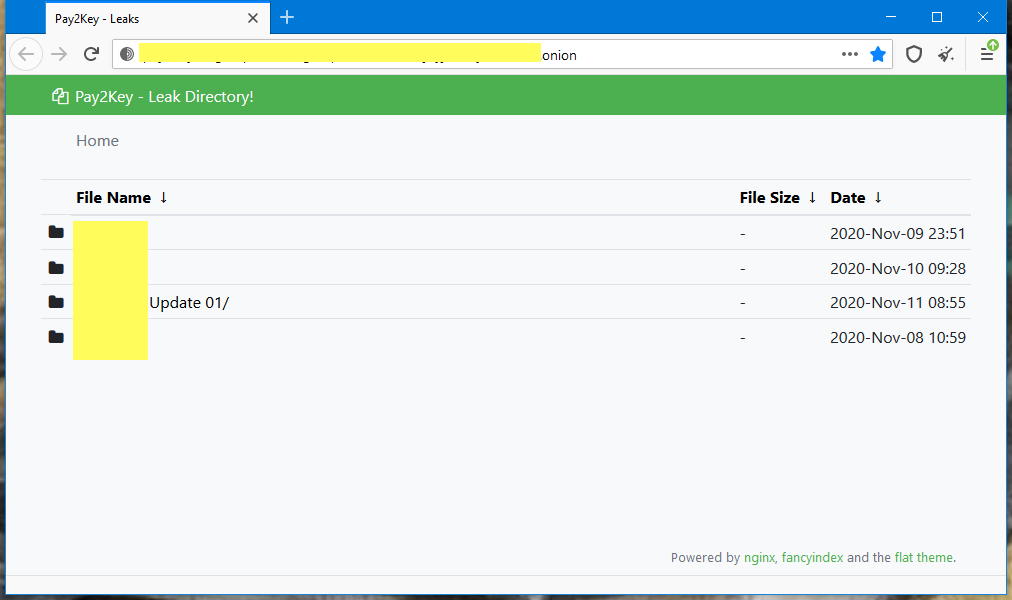Open the flat theme footer link
This screenshot has width=1012, height=600.
click(x=924, y=557)
